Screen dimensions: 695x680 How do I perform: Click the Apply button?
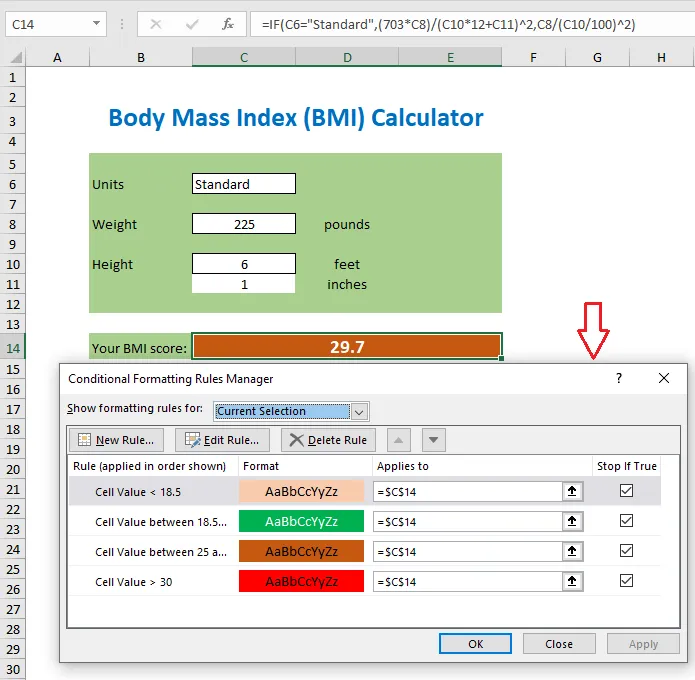pos(643,644)
